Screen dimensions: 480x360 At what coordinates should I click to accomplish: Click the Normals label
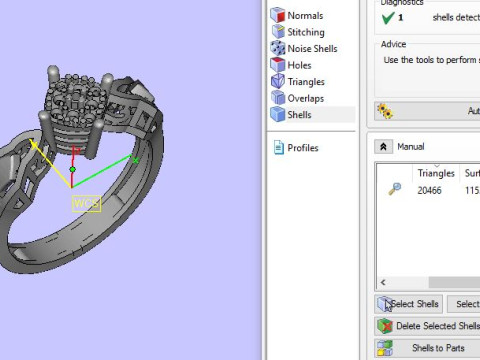pos(305,16)
